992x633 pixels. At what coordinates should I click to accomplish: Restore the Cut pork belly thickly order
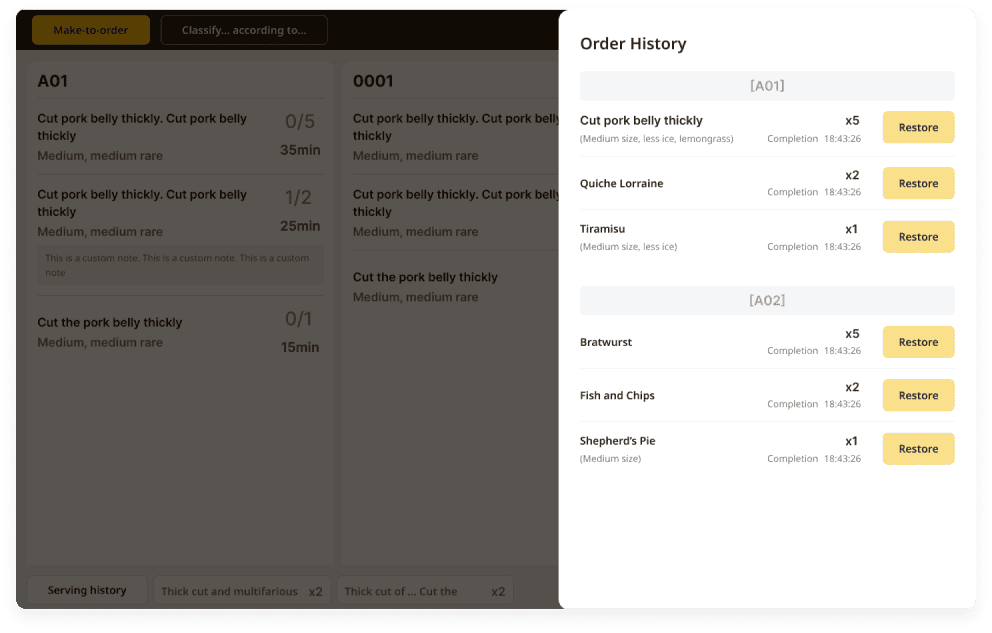click(x=918, y=127)
